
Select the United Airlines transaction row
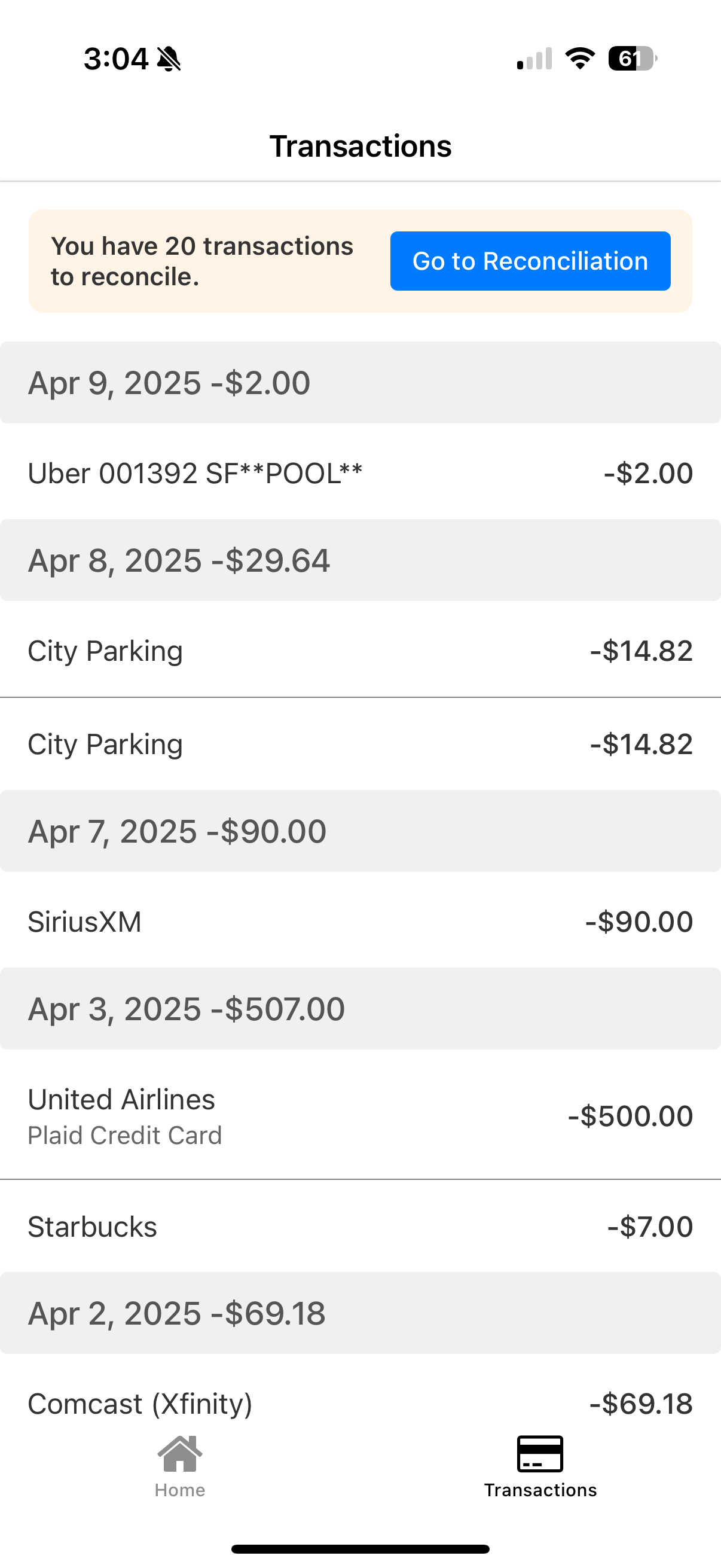click(360, 1116)
